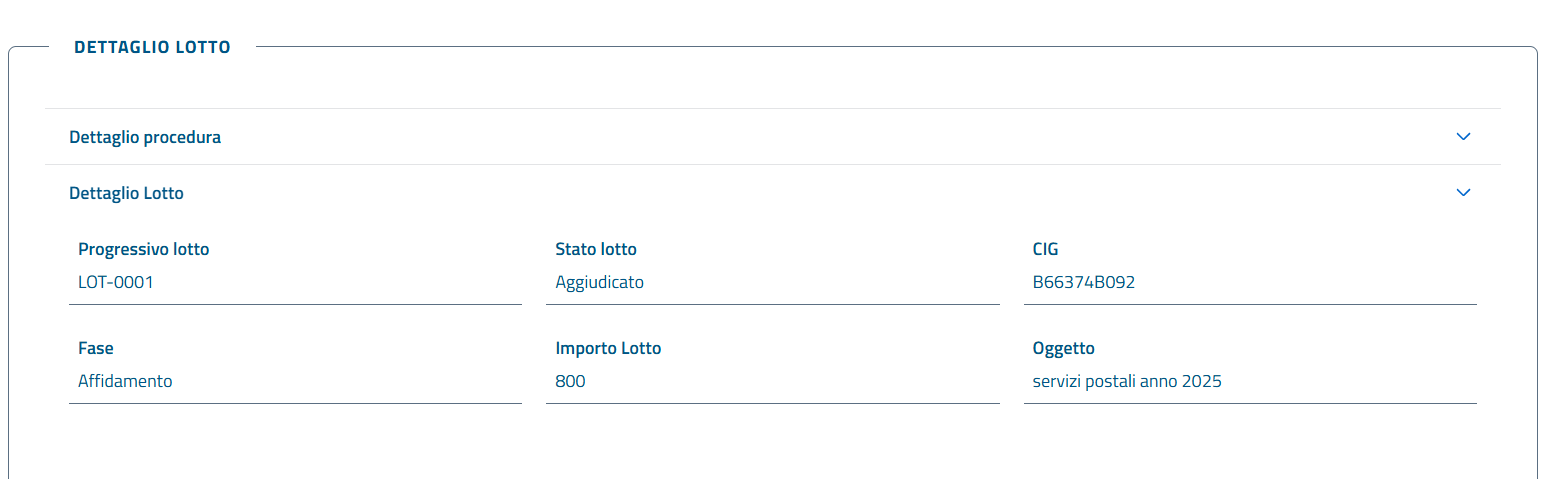This screenshot has width=1547, height=479.
Task: Click the Stato lotto label
Action: click(x=596, y=250)
